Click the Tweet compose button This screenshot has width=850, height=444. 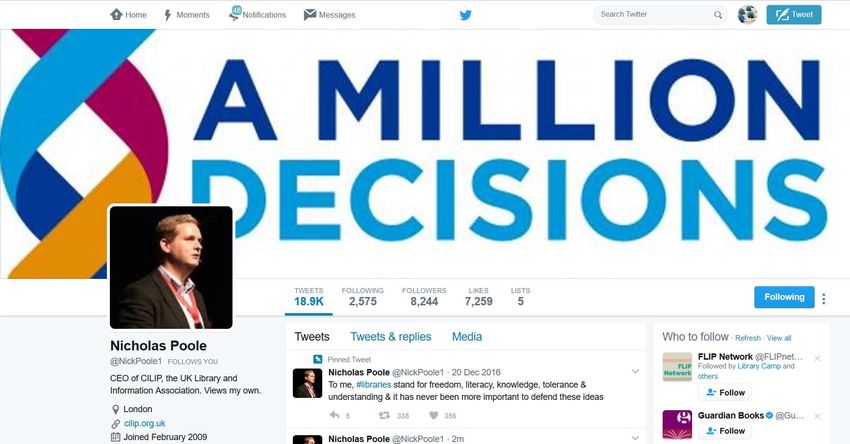point(794,15)
